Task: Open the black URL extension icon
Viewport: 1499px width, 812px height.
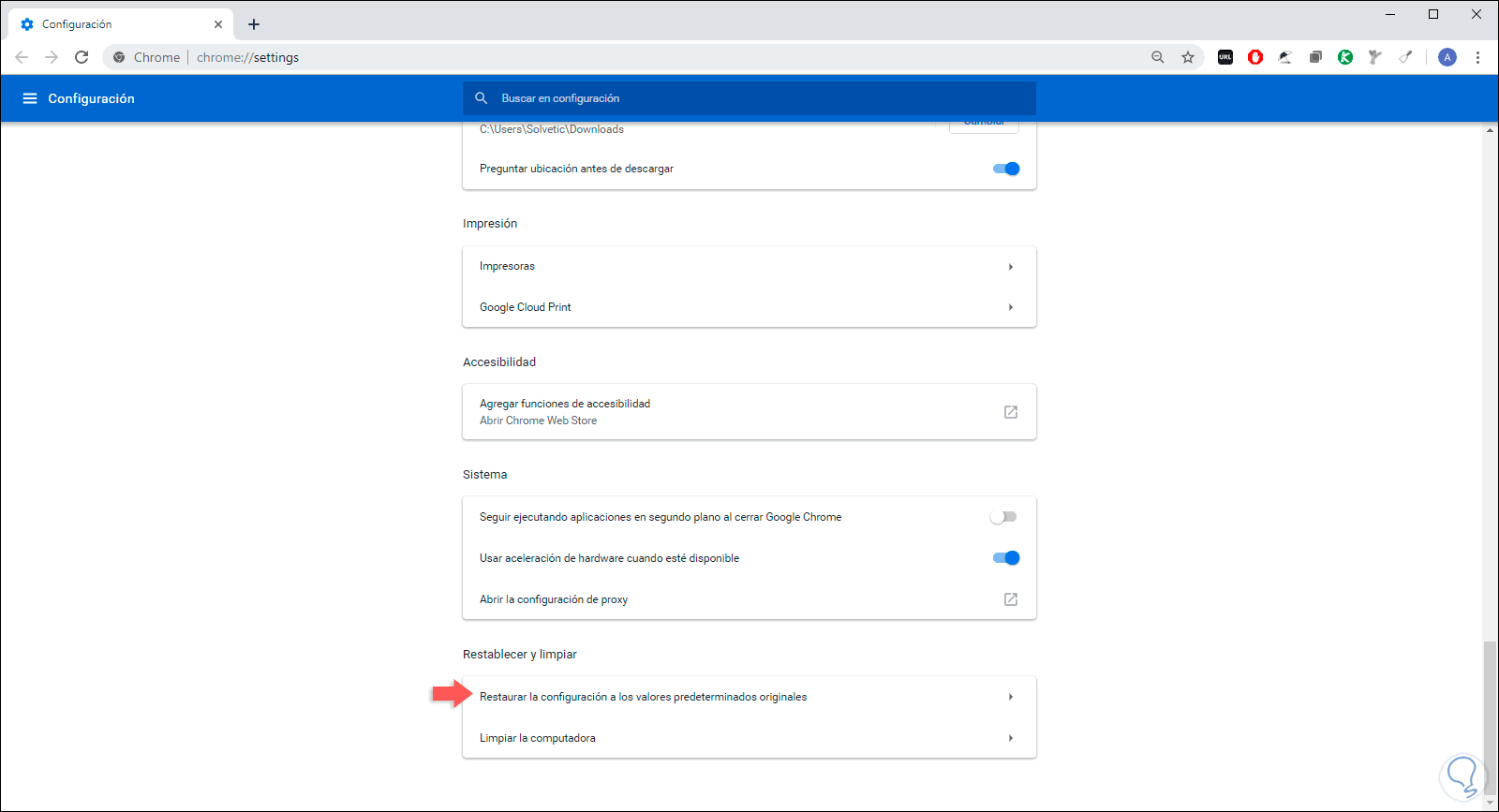Action: tap(1225, 57)
